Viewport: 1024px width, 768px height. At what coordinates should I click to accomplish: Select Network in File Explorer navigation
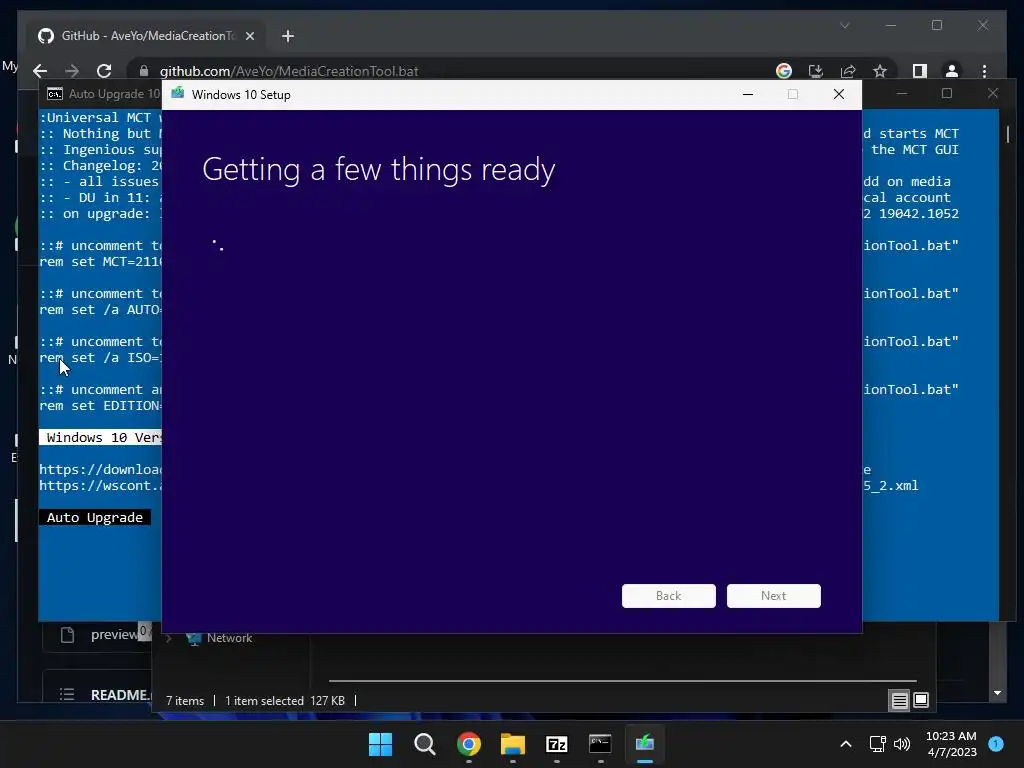click(x=229, y=638)
